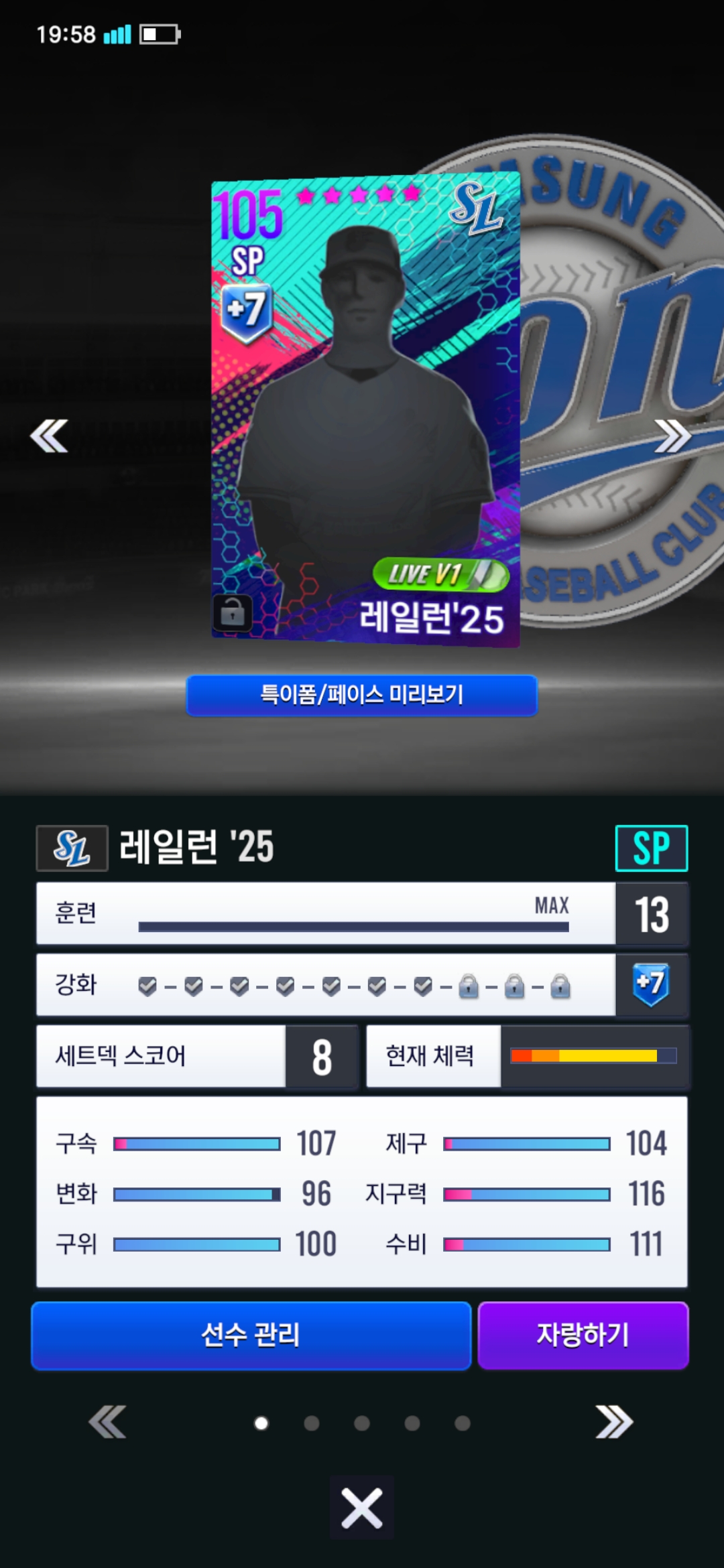
Task: Open 선수 관리 player management
Action: tap(251, 1335)
